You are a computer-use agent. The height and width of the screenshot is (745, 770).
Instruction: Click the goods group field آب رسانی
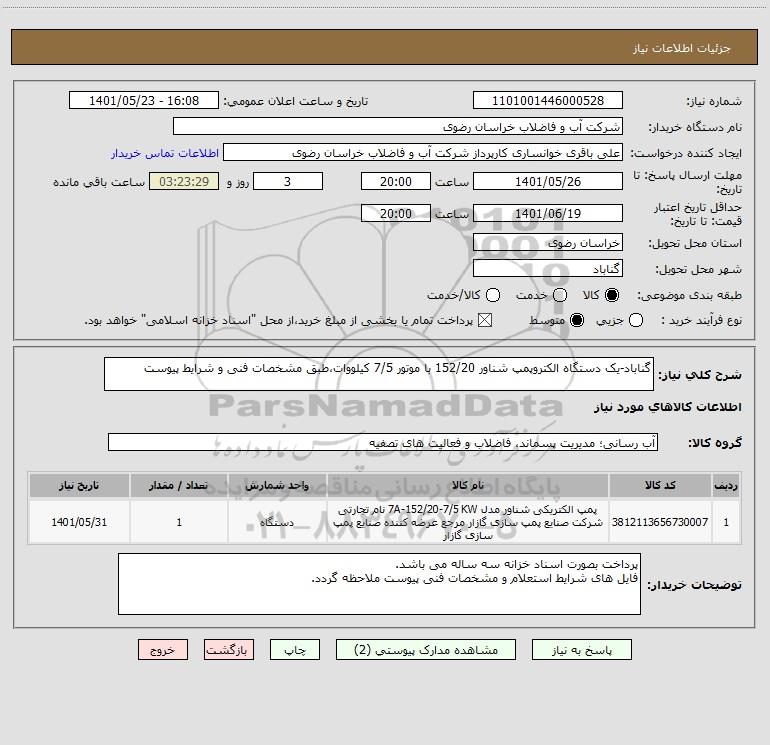383,442
